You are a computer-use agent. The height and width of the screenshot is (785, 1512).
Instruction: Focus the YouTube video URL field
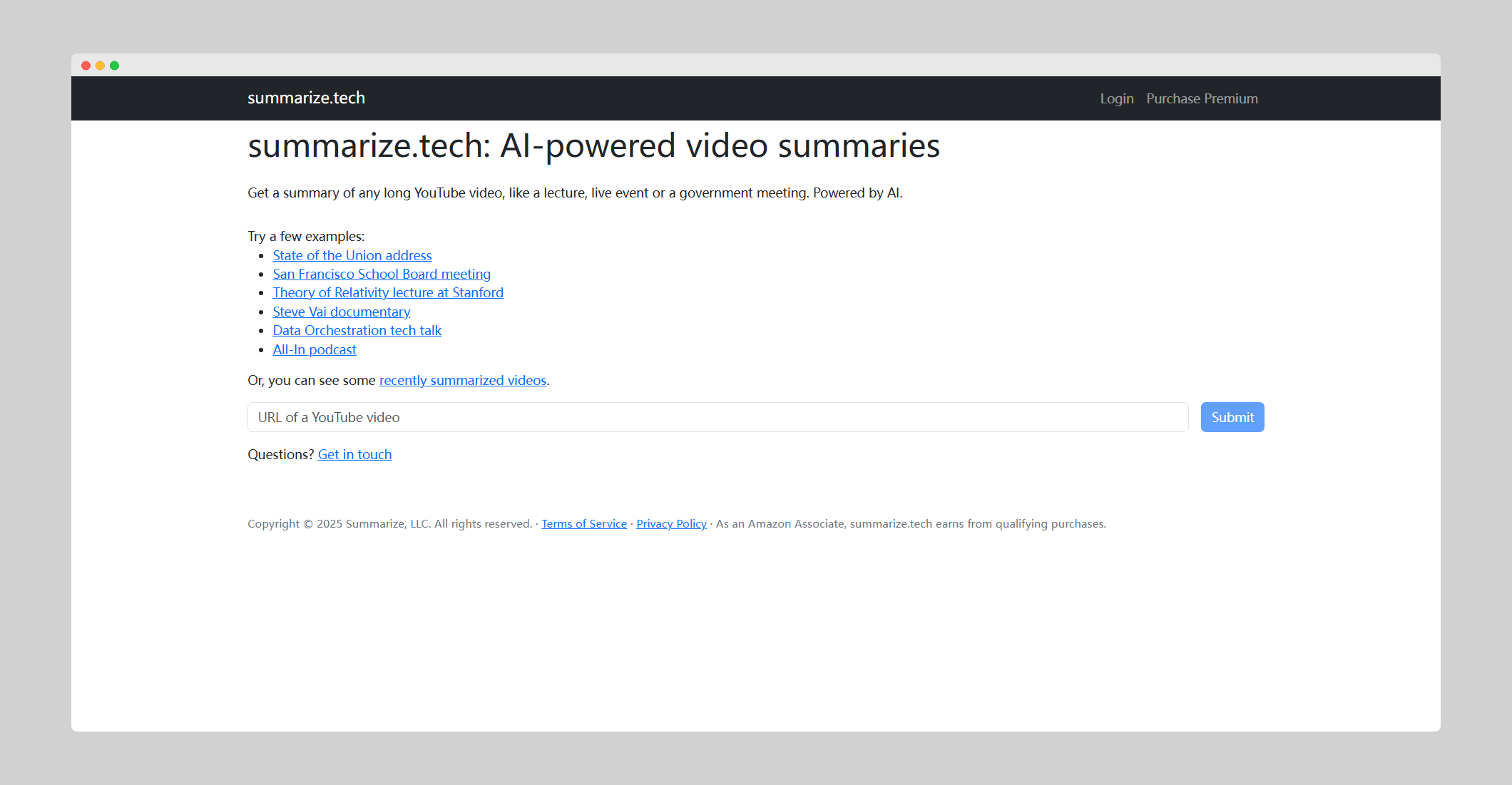[x=717, y=417]
